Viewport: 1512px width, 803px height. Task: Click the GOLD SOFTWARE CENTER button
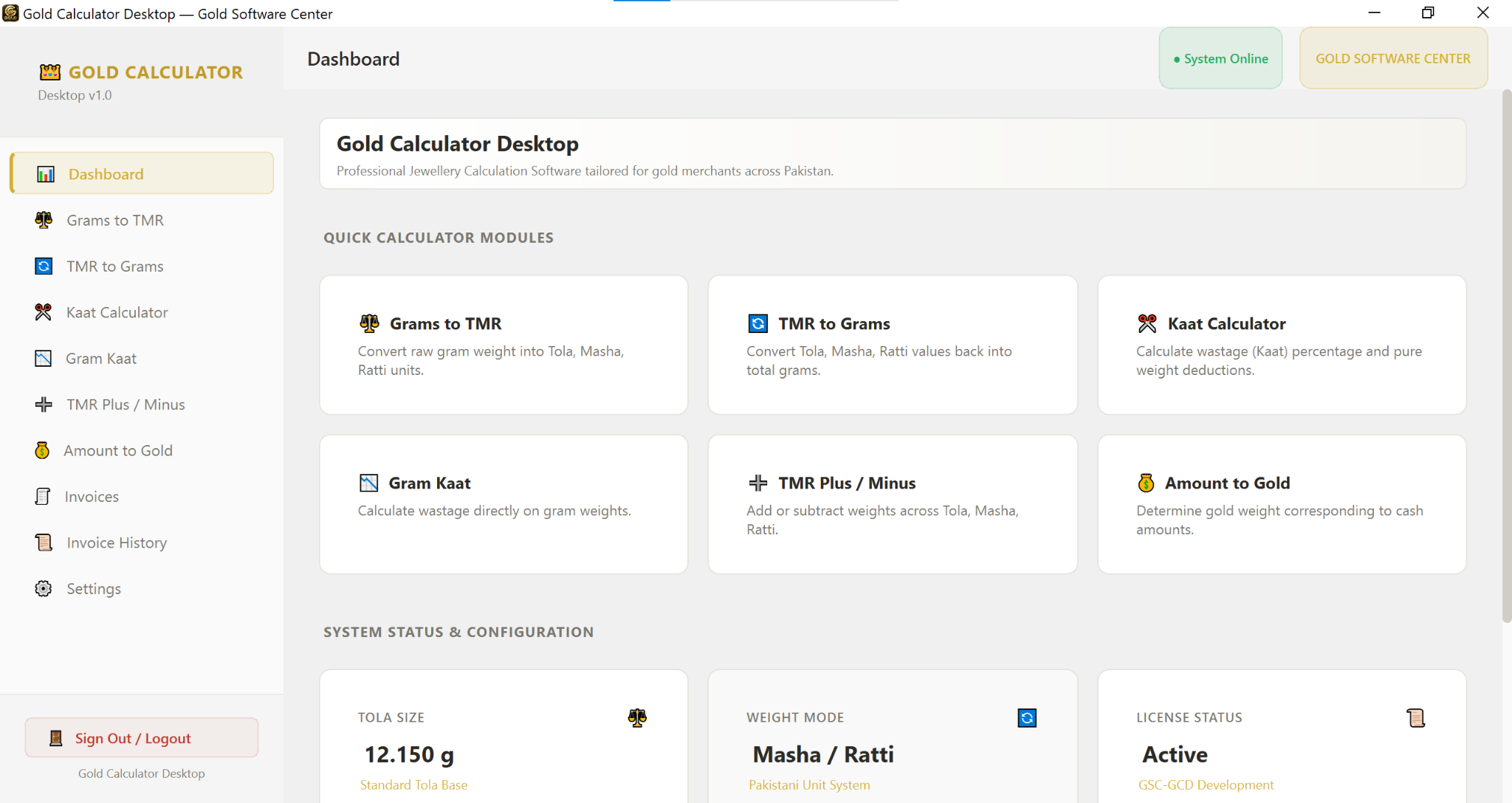coord(1393,58)
